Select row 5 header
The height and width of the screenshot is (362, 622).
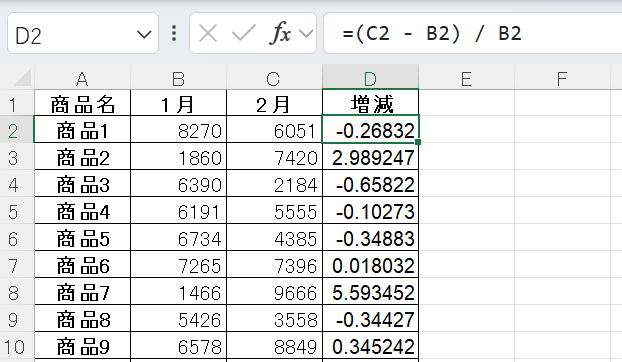pos(17,211)
